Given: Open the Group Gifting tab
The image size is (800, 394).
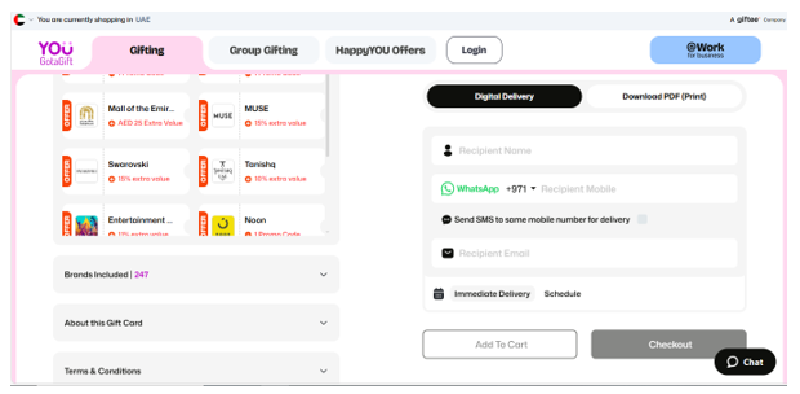Looking at the screenshot, I should 264,51.
